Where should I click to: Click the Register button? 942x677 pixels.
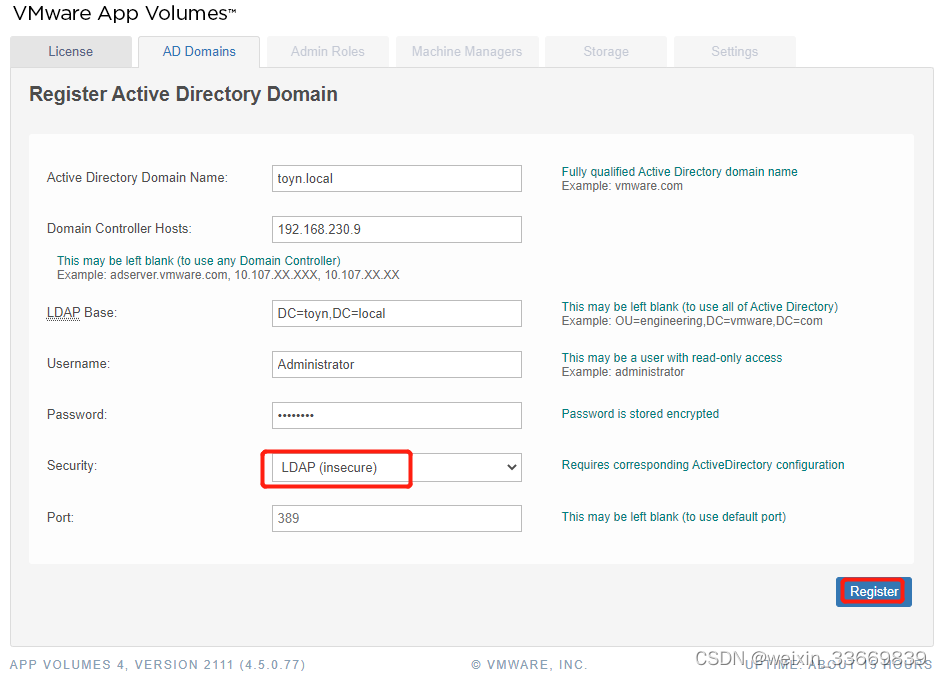874,592
